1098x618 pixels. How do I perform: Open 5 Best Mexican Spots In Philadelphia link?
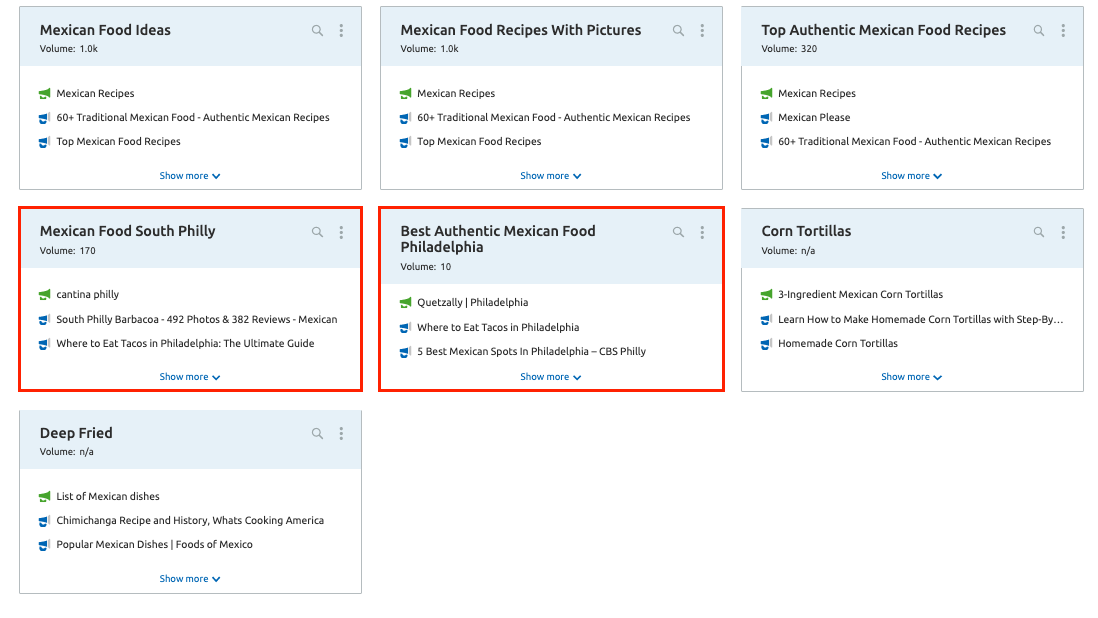click(531, 352)
